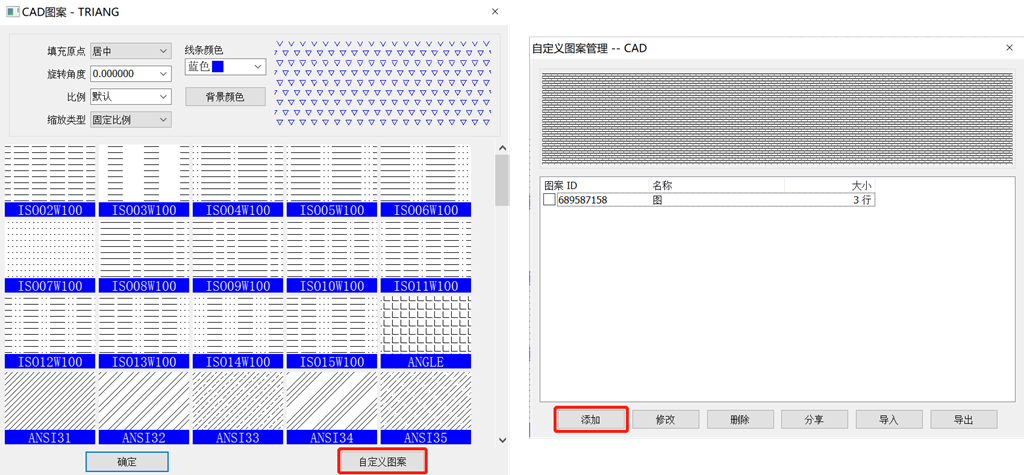Click the 导入 import button

click(x=888, y=420)
